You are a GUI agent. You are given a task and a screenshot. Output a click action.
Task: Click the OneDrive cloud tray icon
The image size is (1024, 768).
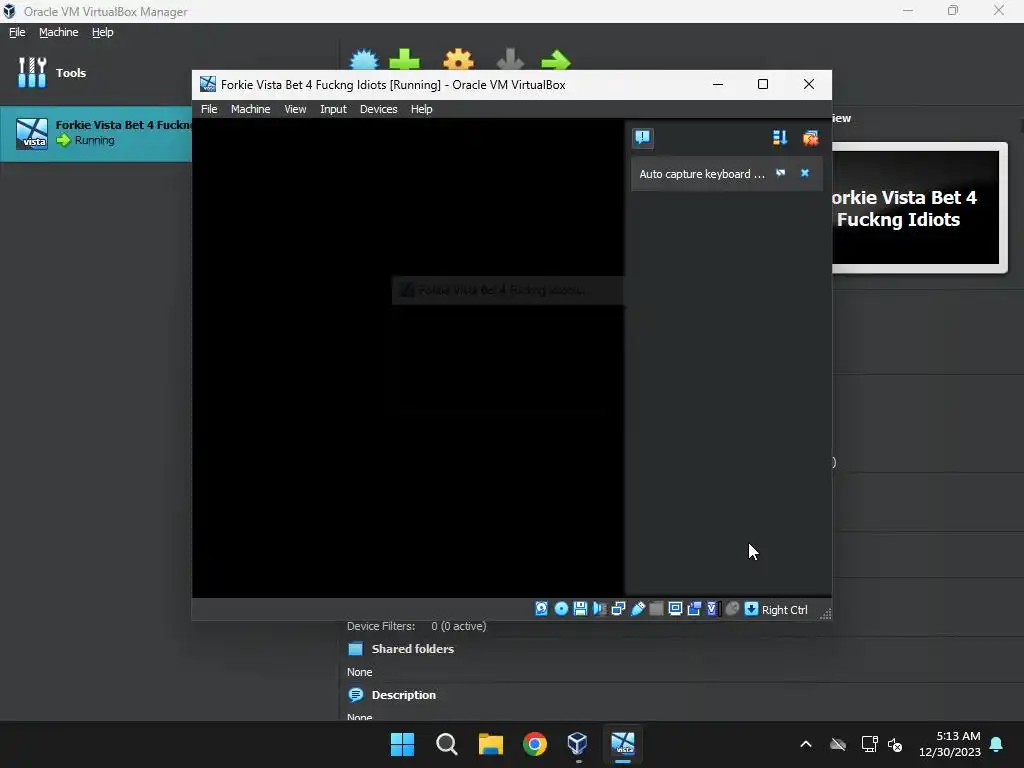[x=838, y=744]
